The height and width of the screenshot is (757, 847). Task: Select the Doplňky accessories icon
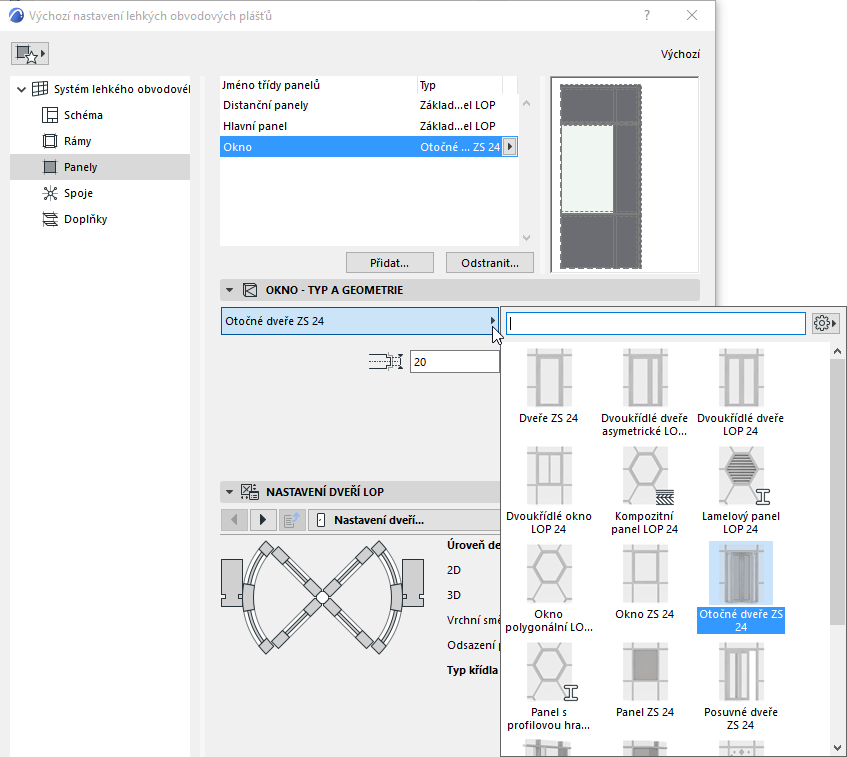point(50,219)
